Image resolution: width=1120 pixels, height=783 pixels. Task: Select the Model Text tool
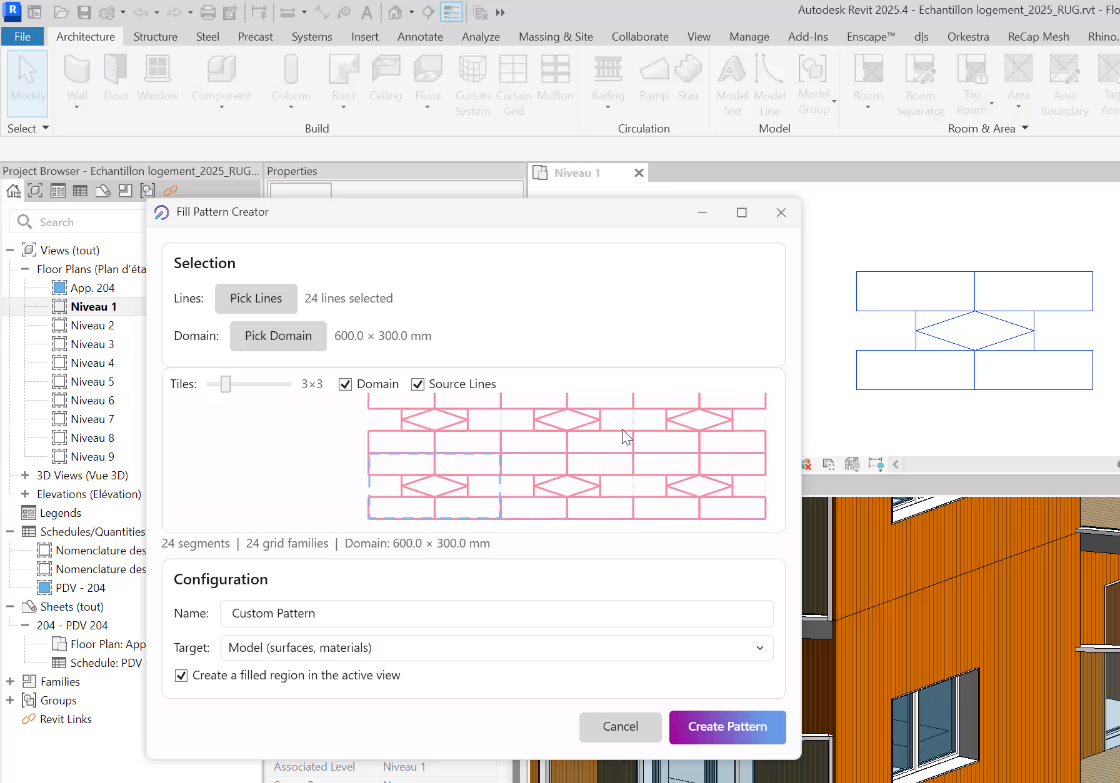coord(731,86)
